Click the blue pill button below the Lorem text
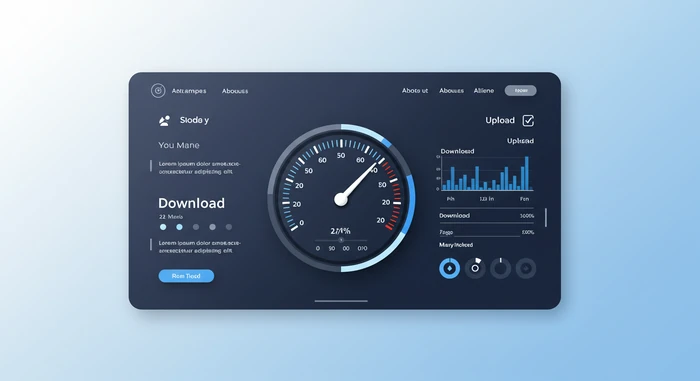700x381 pixels. point(186,276)
